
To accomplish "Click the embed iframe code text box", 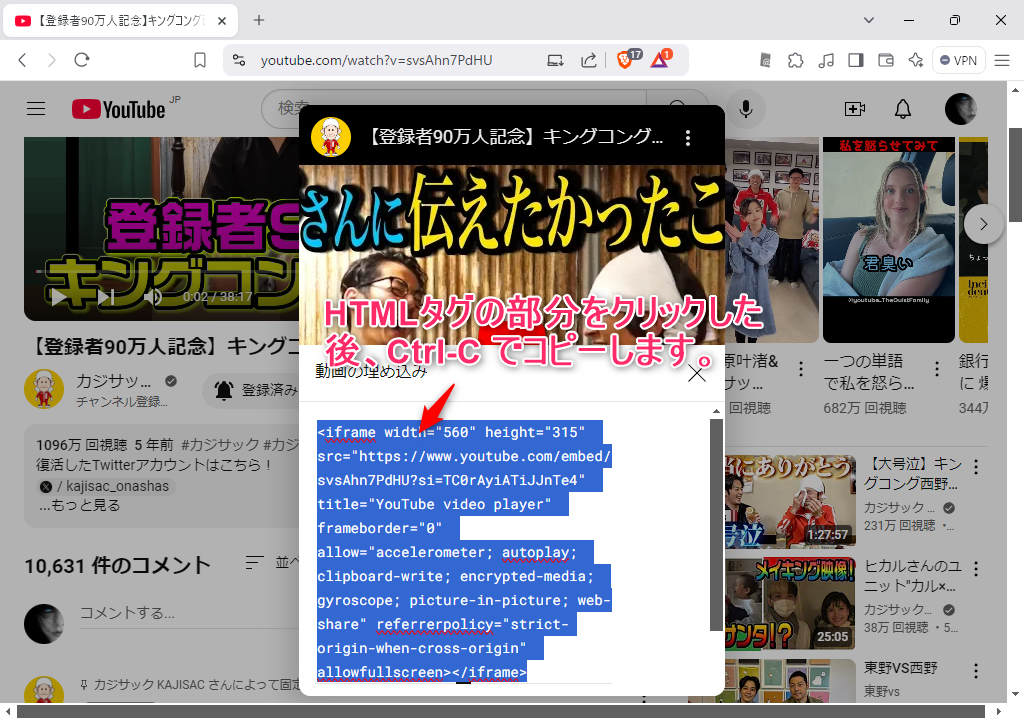I will [464, 552].
